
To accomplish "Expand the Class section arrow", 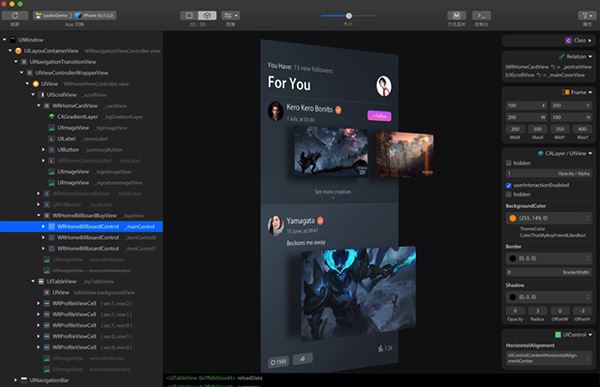I will [x=590, y=40].
